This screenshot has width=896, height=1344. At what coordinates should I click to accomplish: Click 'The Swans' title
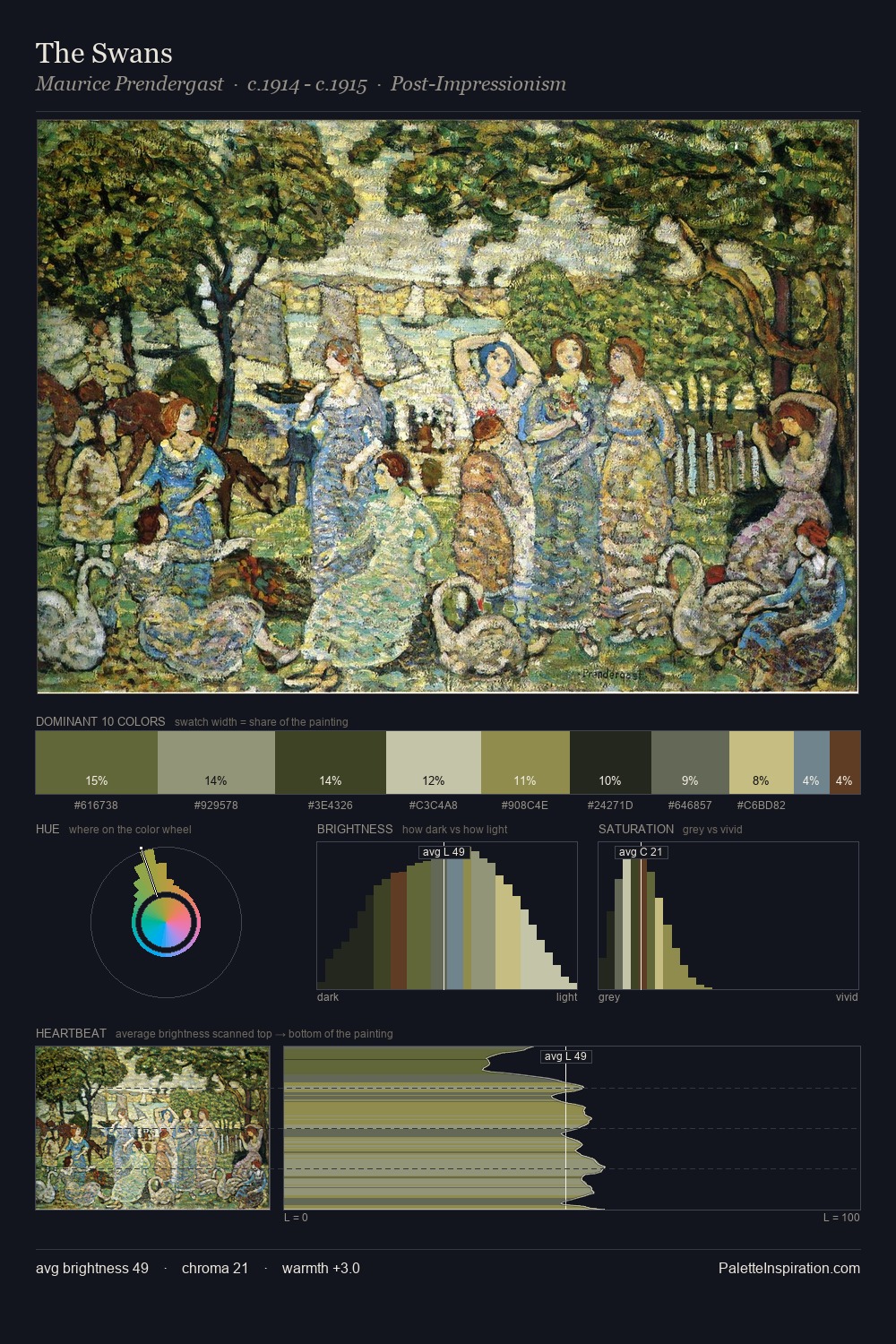tap(104, 53)
